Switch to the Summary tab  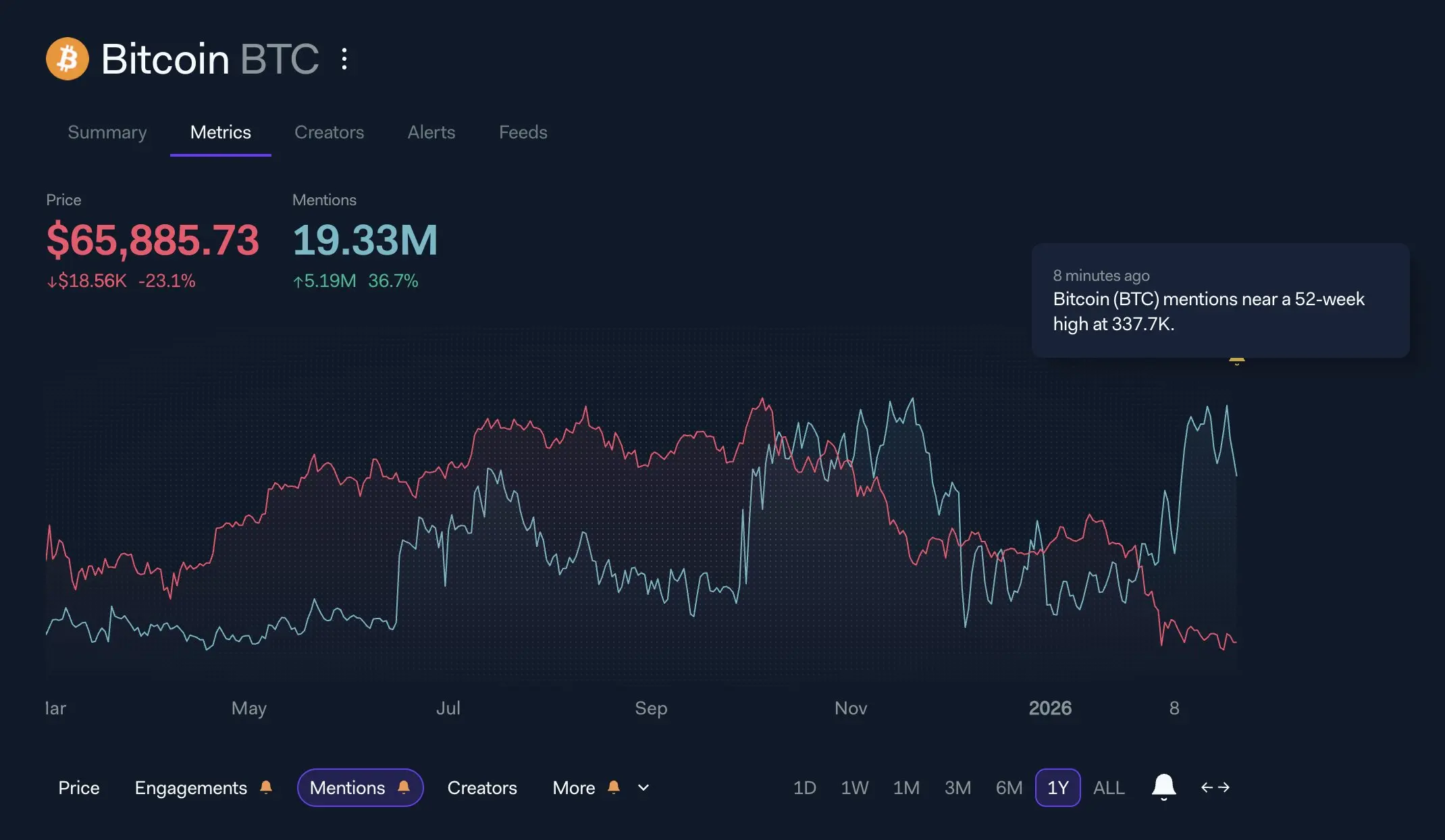[107, 132]
